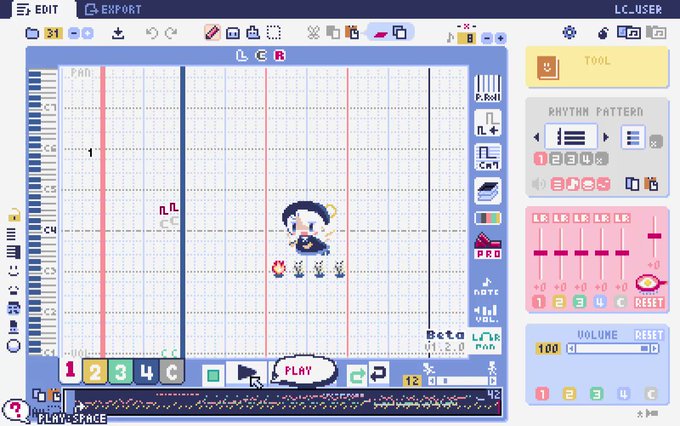Cut selection with scissors icon
Viewport: 680px width, 426px height.
coord(313,33)
